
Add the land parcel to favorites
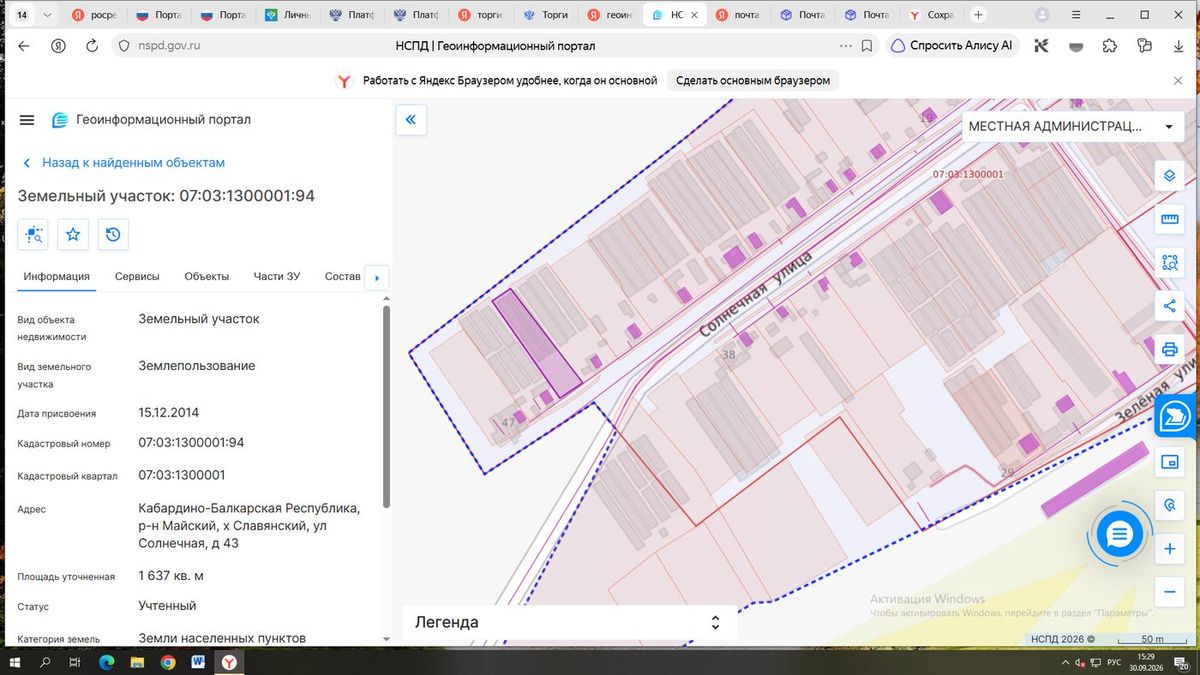[73, 234]
